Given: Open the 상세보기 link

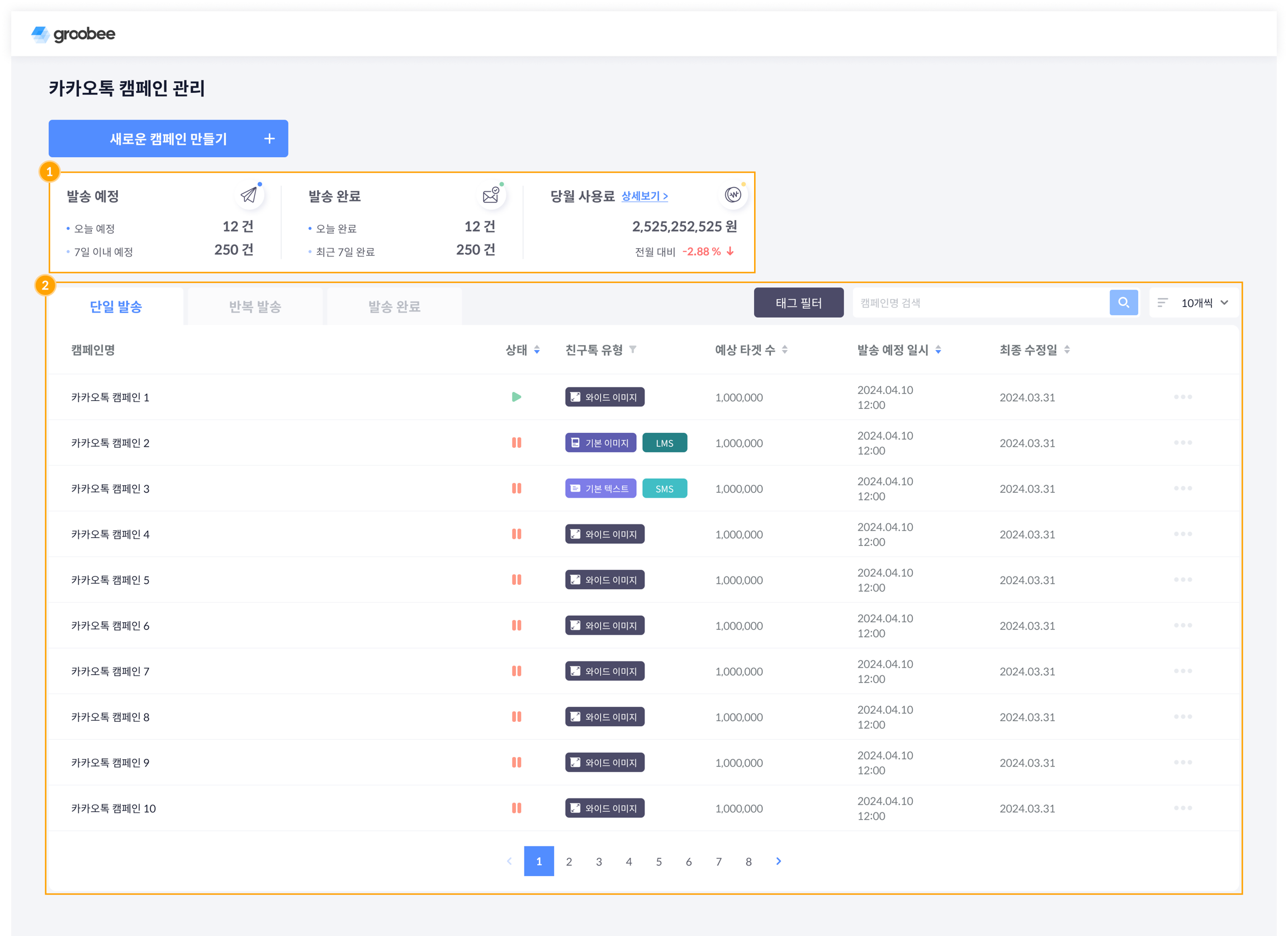Looking at the screenshot, I should [x=644, y=196].
